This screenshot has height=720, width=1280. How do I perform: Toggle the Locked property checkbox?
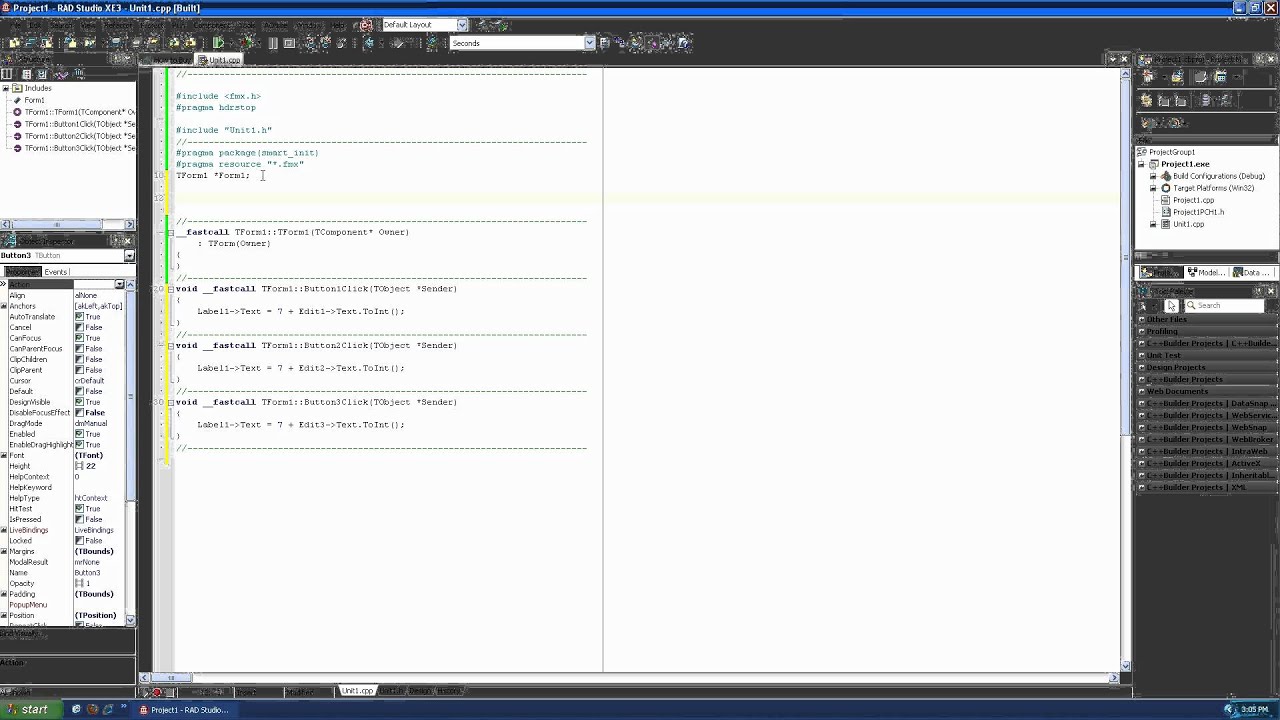79,541
